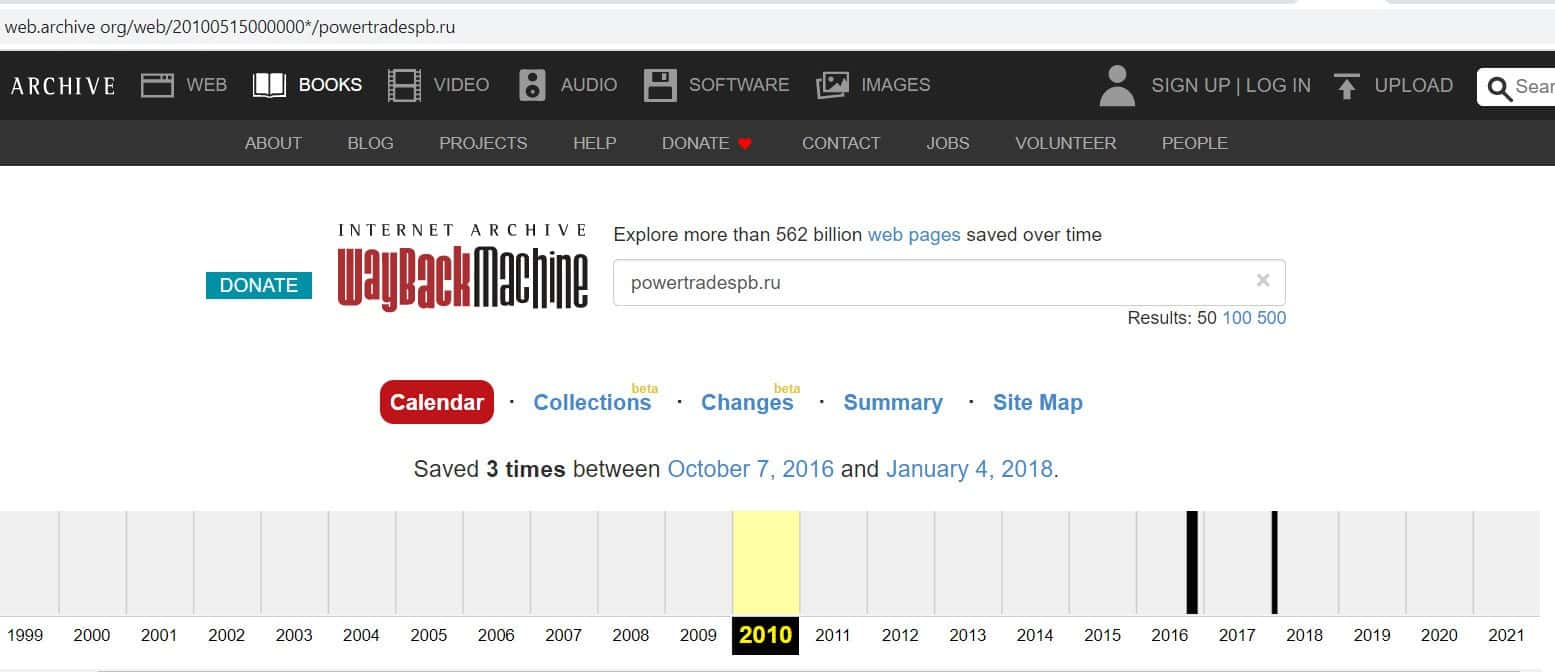The height and width of the screenshot is (672, 1555).
Task: Click the 2016 capture bar in the timeline
Action: pos(1192,562)
